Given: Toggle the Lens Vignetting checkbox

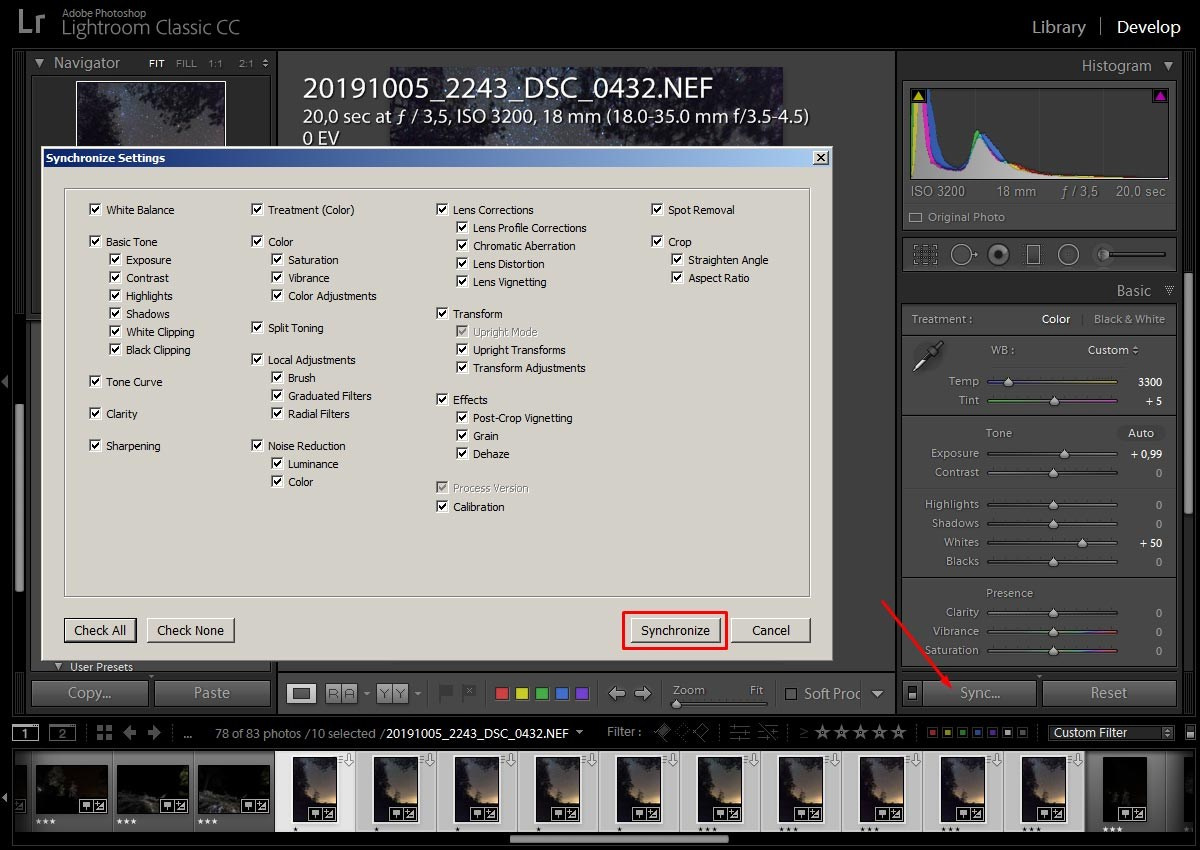Looking at the screenshot, I should click(462, 282).
